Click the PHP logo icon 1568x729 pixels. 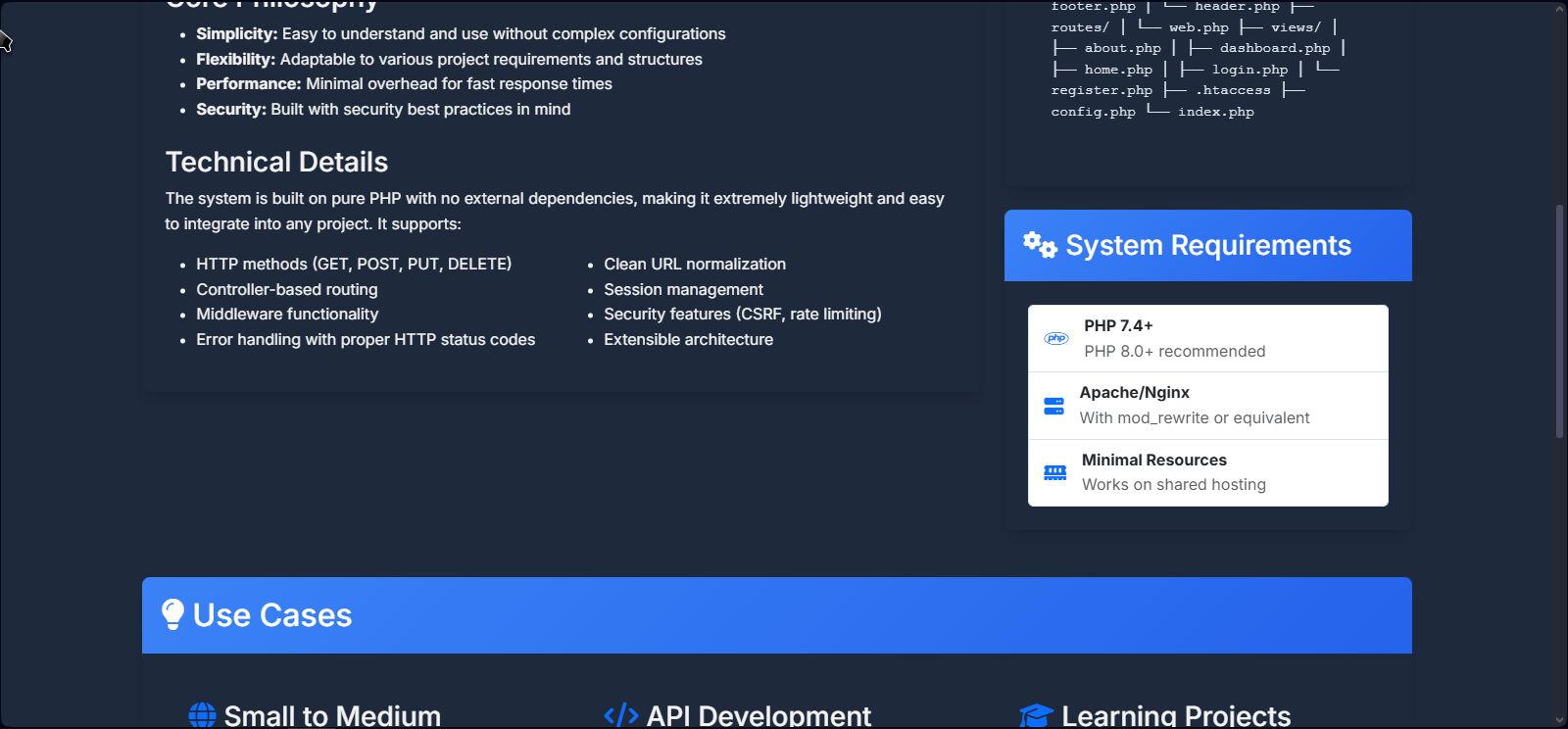click(1056, 339)
